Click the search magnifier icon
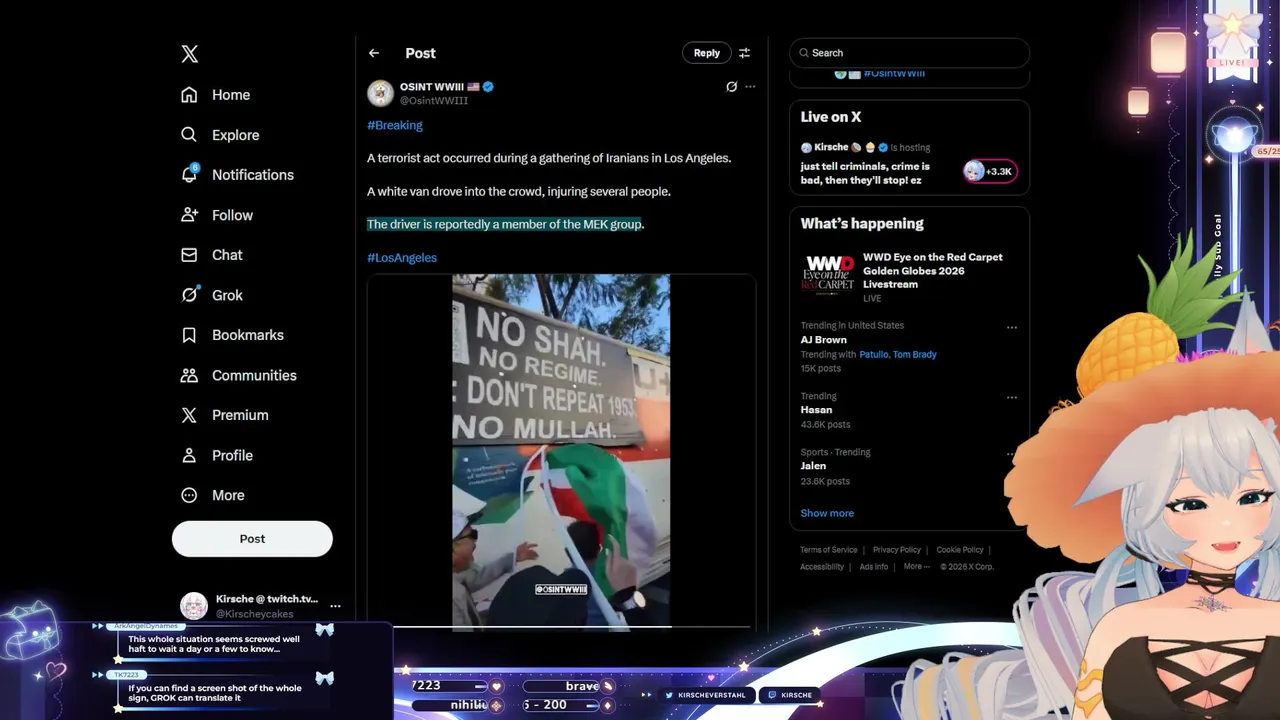The image size is (1280, 720). pos(804,53)
